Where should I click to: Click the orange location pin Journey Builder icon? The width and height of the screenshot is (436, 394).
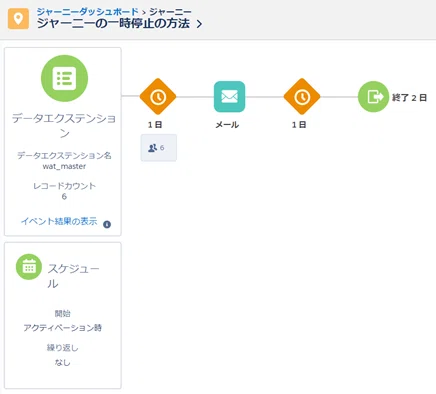(x=18, y=18)
